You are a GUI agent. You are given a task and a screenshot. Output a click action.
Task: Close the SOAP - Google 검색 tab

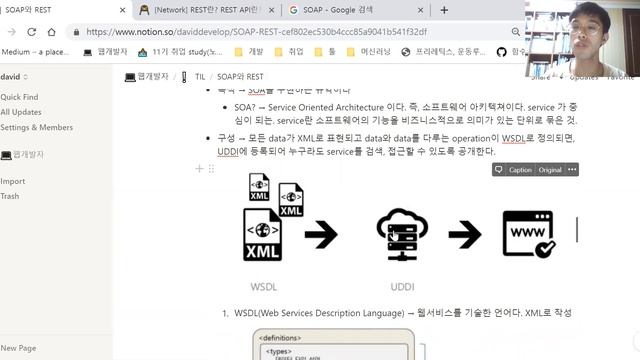(x=420, y=10)
